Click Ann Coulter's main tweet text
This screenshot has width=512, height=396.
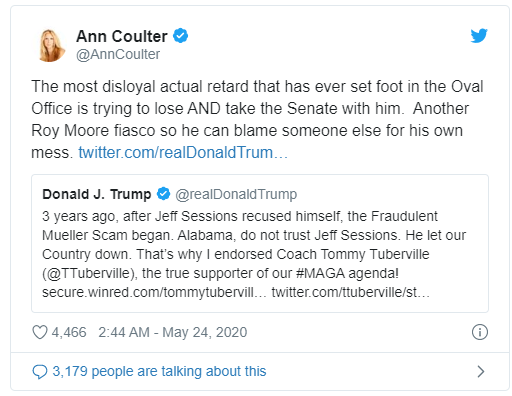[257, 119]
